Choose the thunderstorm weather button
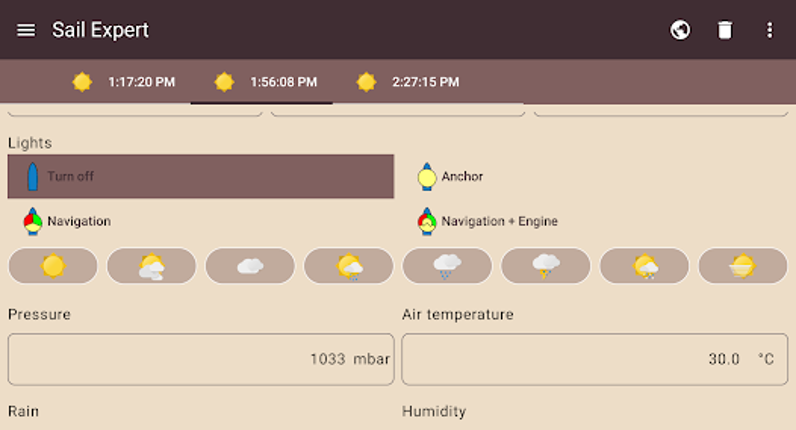Viewport: 796px width, 430px height. (x=546, y=266)
